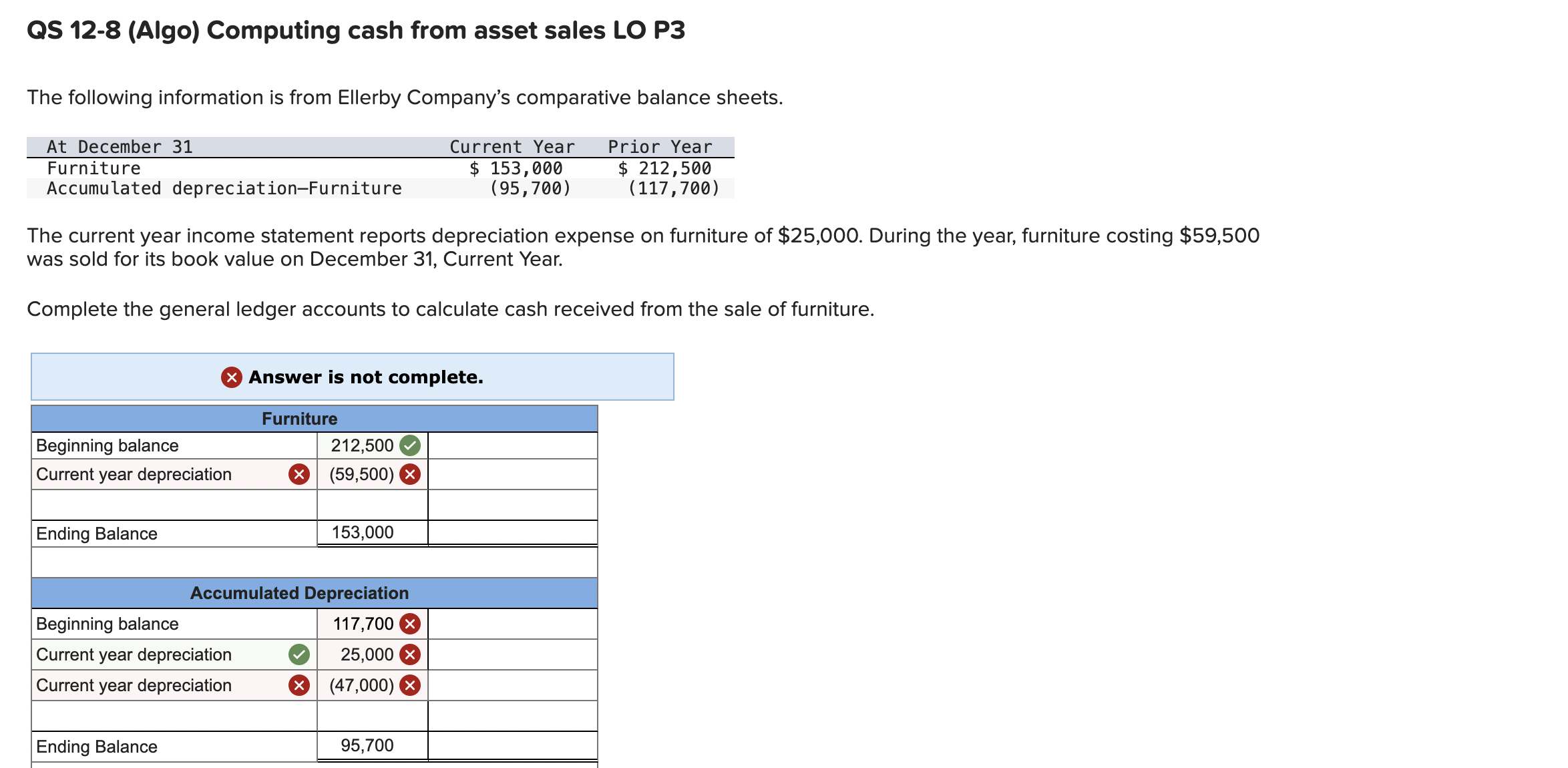The width and height of the screenshot is (1568, 768).
Task: Click green check beside Accumulated Depreciation's Current year depreciation
Action: (301, 654)
